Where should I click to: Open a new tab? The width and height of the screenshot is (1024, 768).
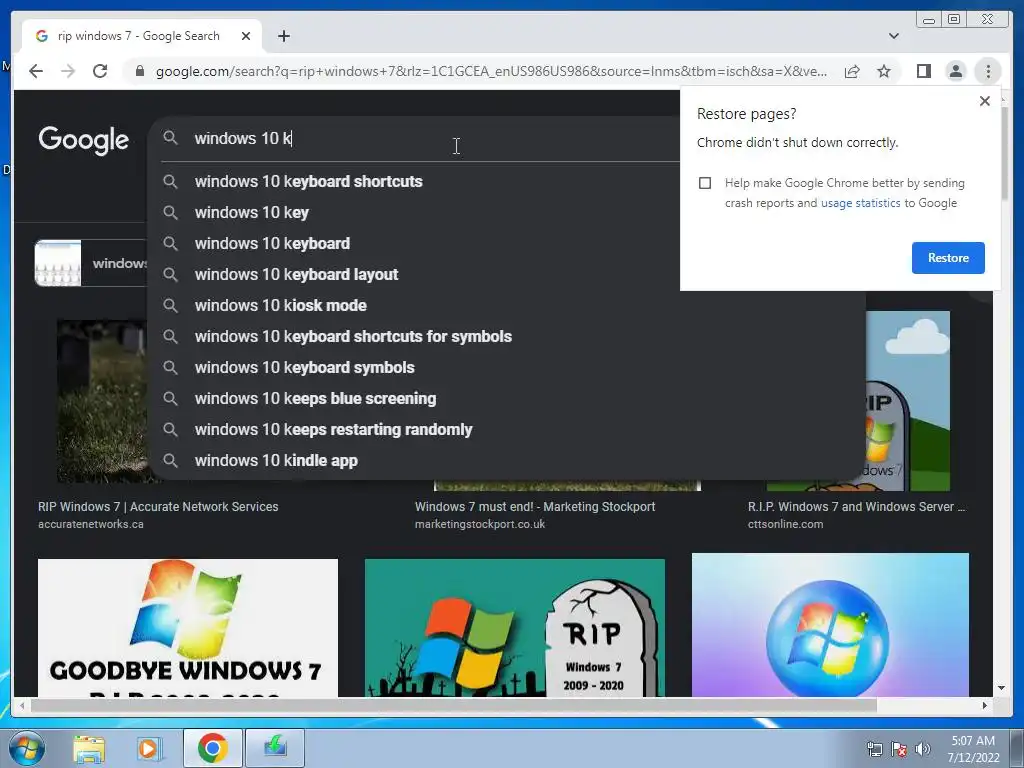[x=283, y=36]
